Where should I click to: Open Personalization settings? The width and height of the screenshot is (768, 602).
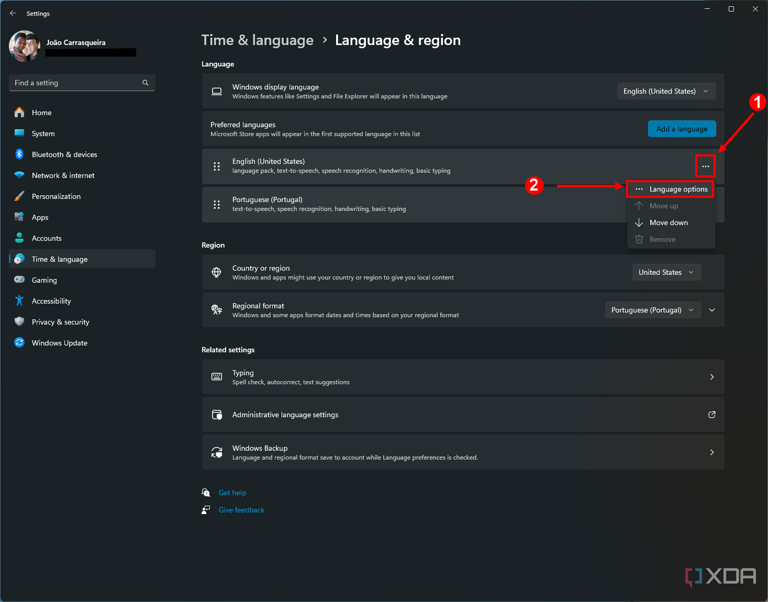(x=56, y=197)
